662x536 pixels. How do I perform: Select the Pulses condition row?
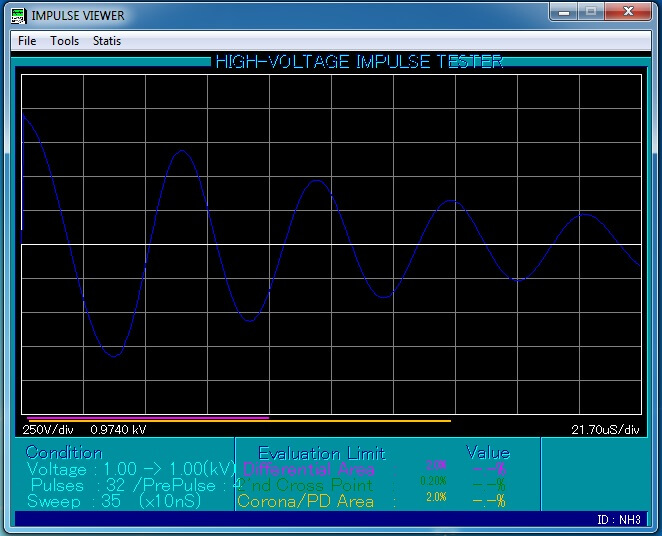tap(130, 485)
